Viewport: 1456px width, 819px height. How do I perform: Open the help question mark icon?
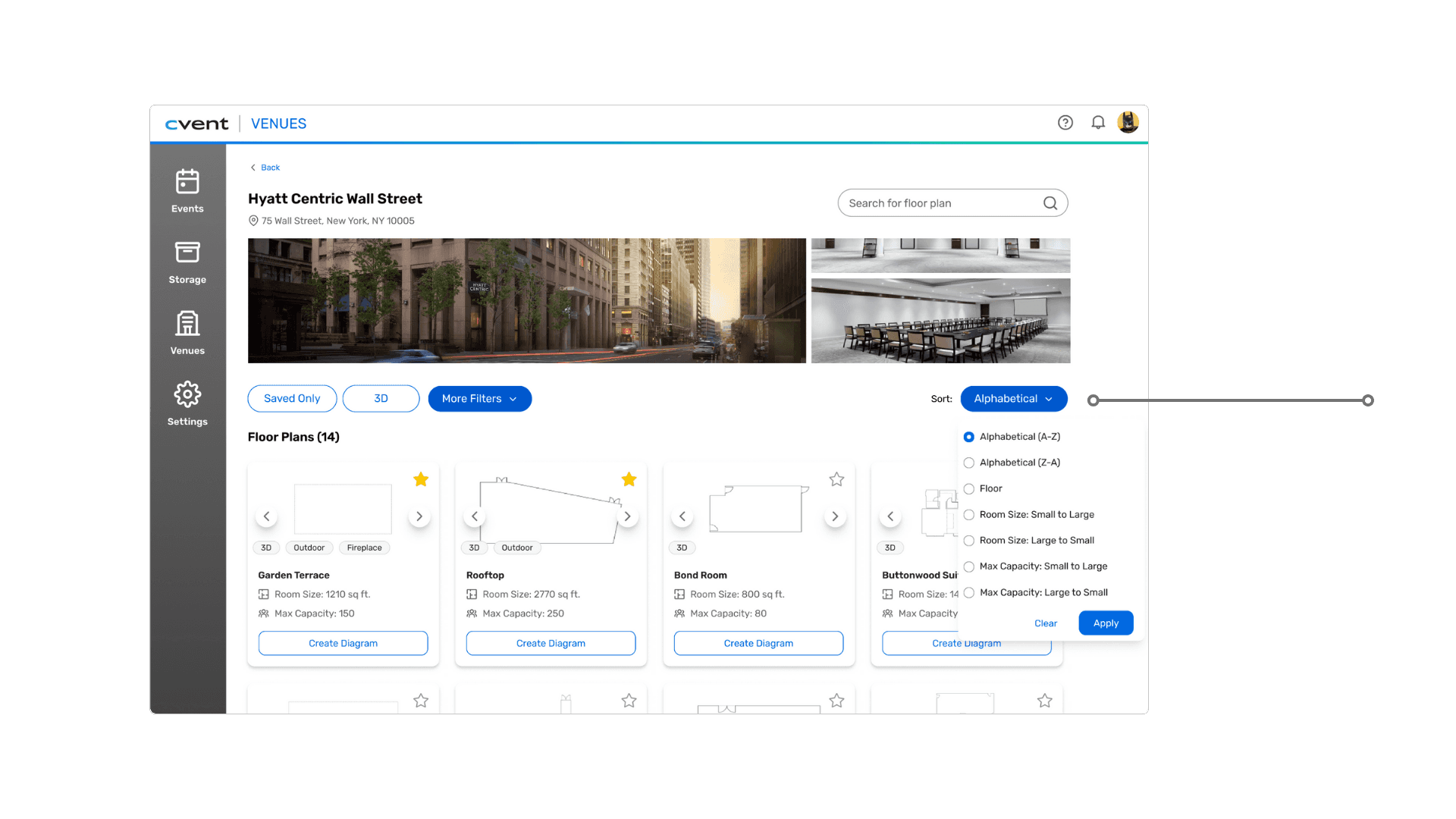coord(1065,123)
